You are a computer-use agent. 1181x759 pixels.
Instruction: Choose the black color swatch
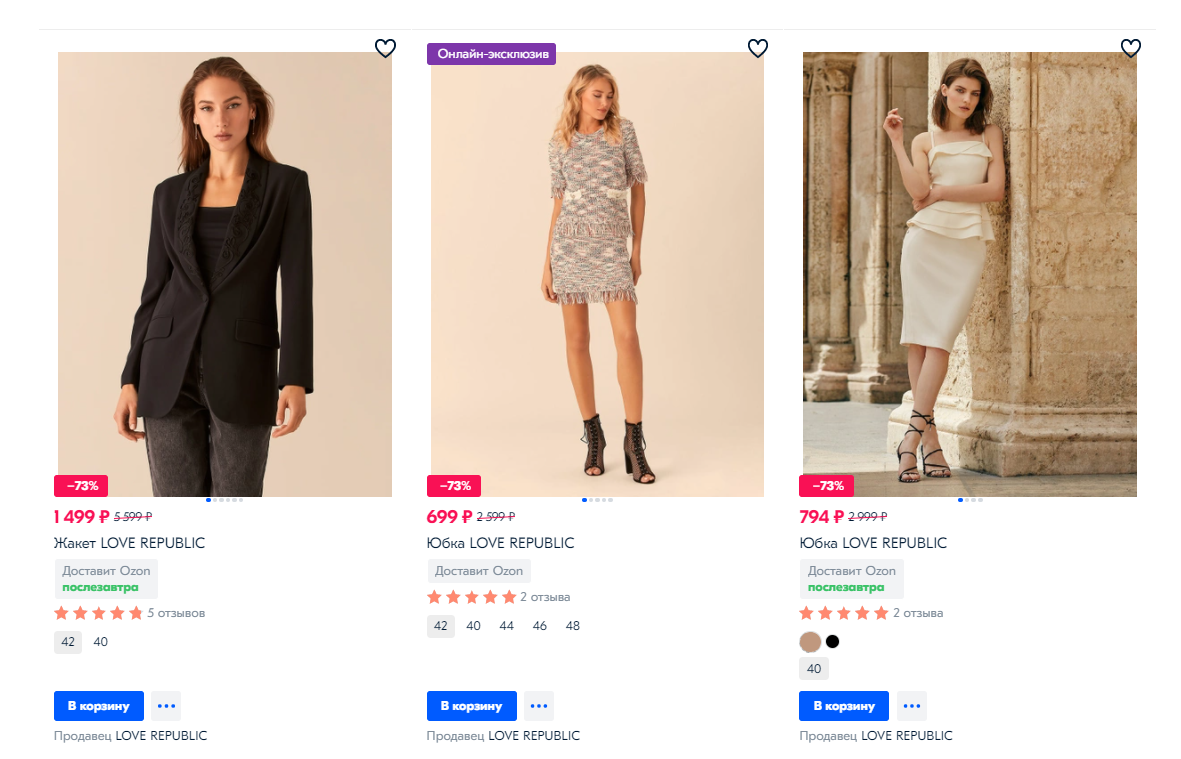click(832, 642)
